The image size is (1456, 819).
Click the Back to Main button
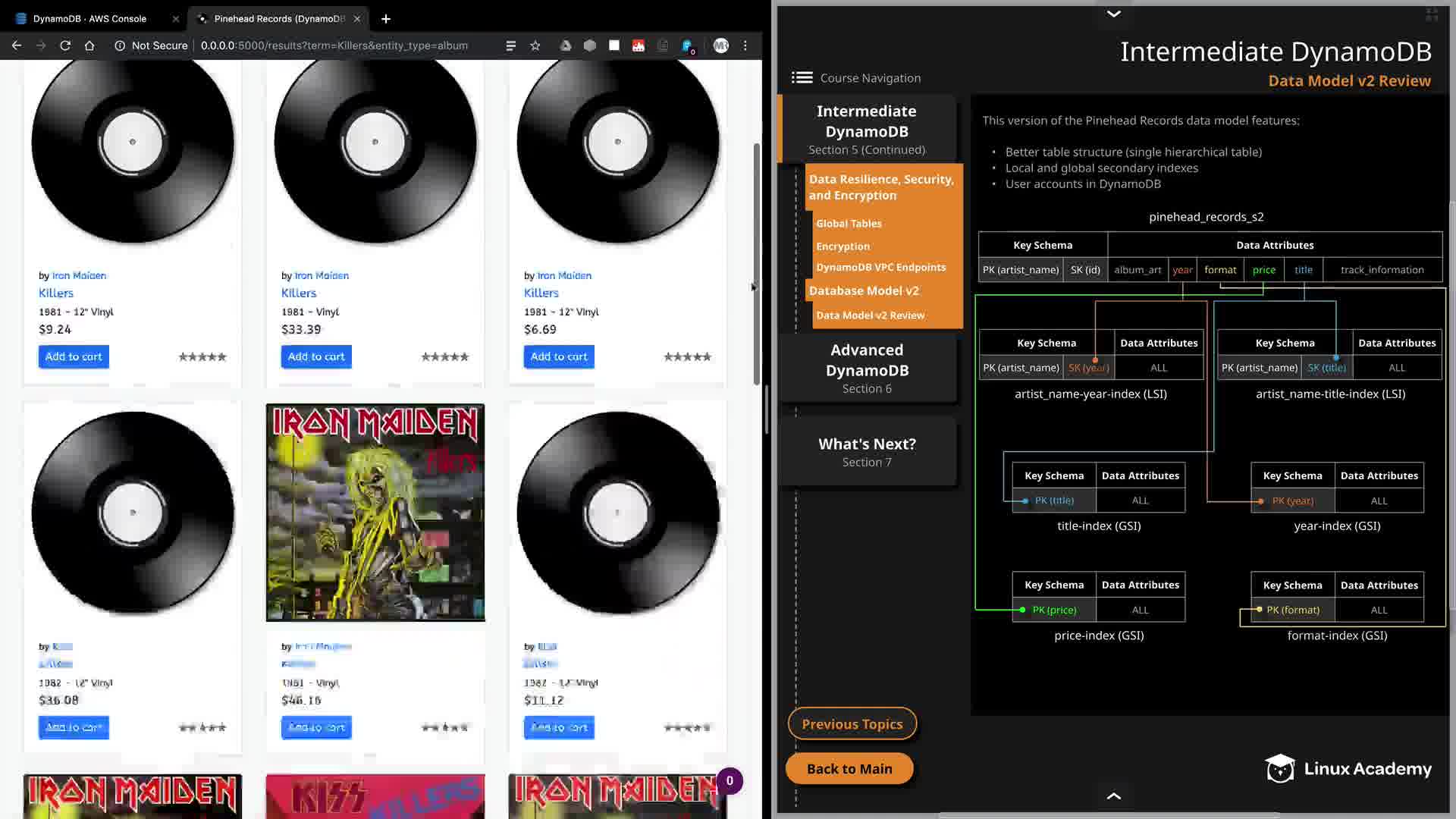[x=849, y=768]
